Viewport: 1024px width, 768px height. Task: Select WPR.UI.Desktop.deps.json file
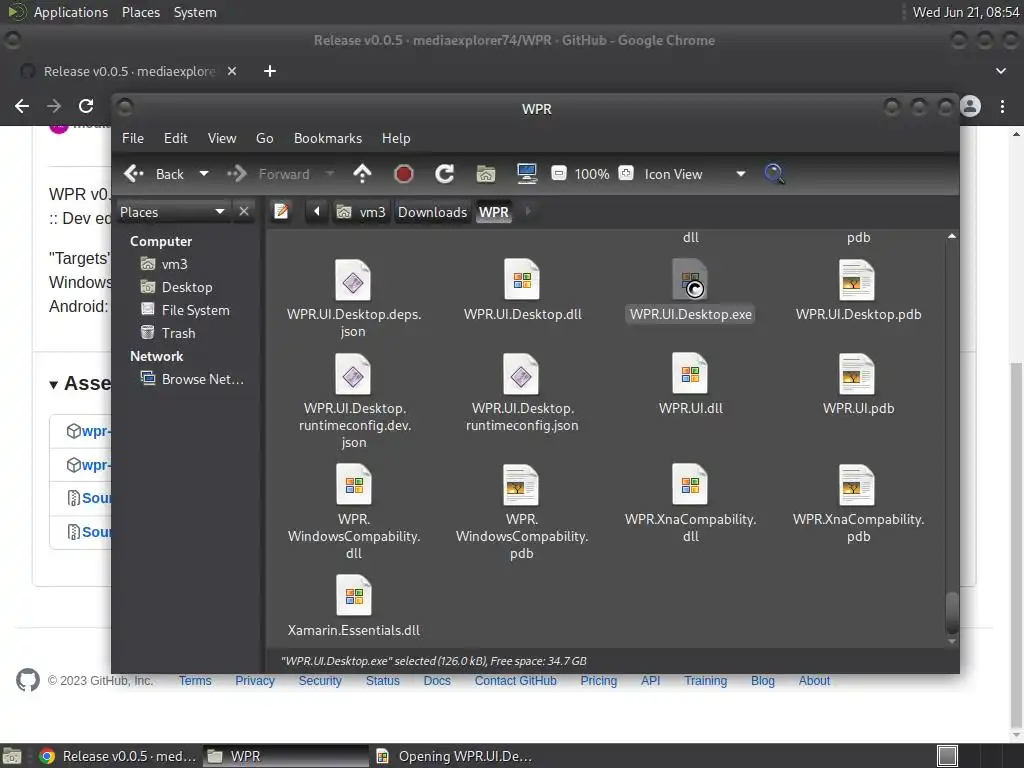click(353, 297)
